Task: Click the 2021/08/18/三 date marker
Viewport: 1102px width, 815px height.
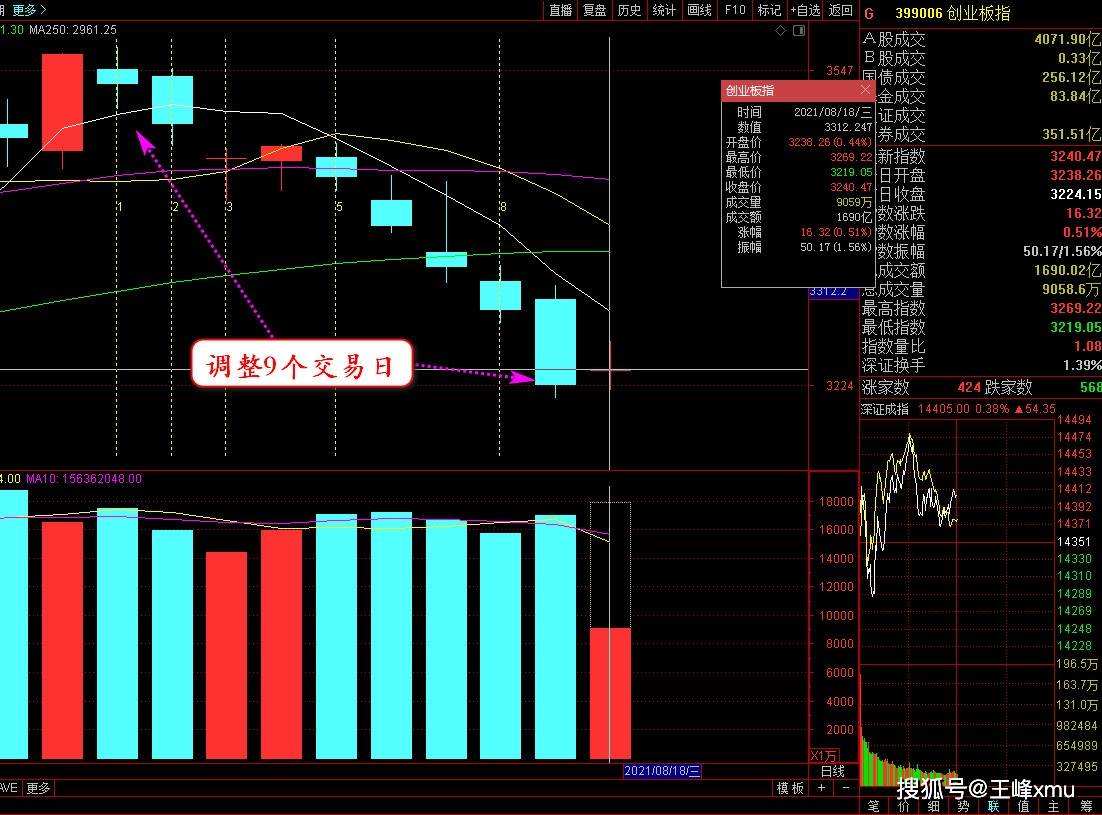Action: coord(662,771)
